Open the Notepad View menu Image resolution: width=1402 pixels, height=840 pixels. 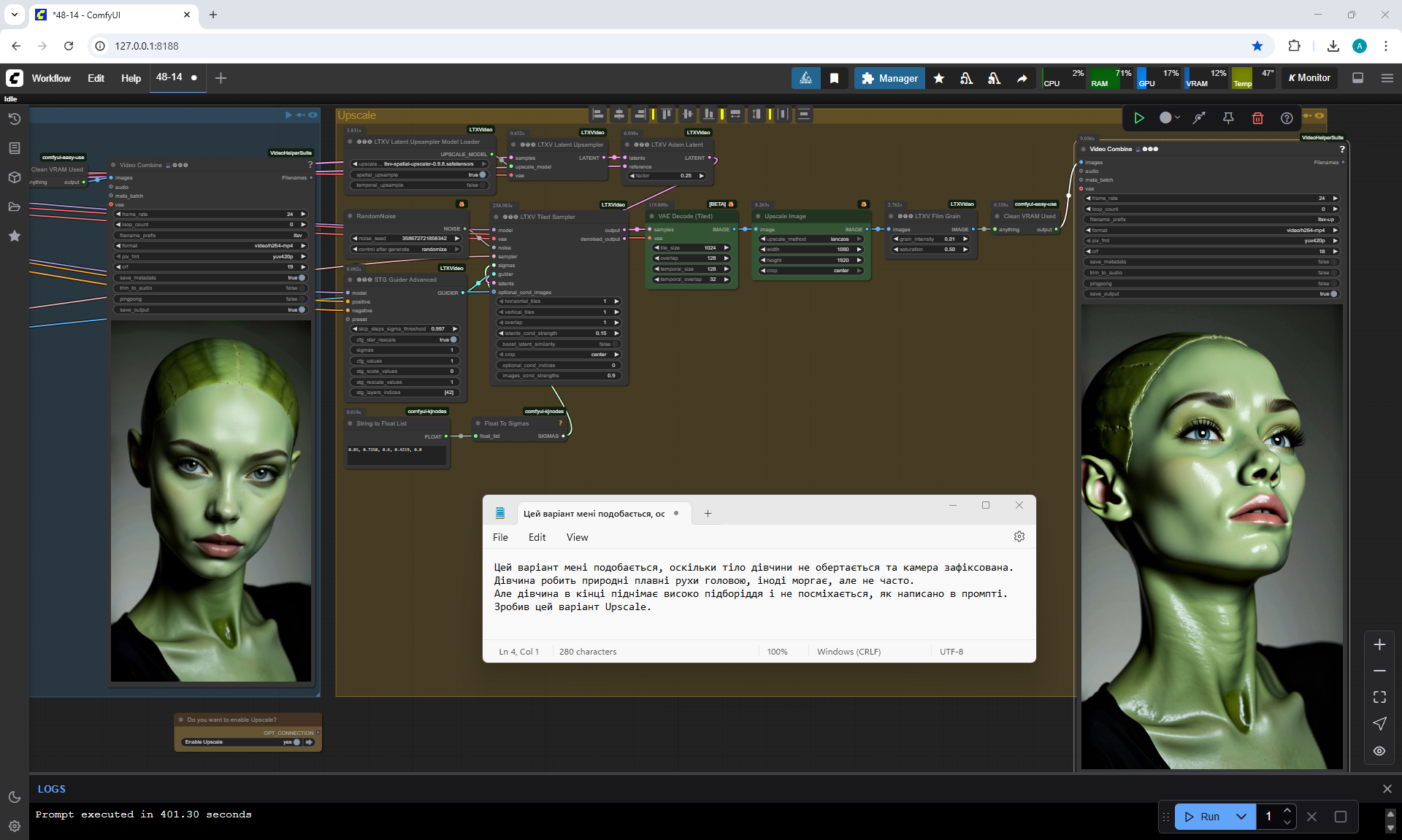[577, 537]
